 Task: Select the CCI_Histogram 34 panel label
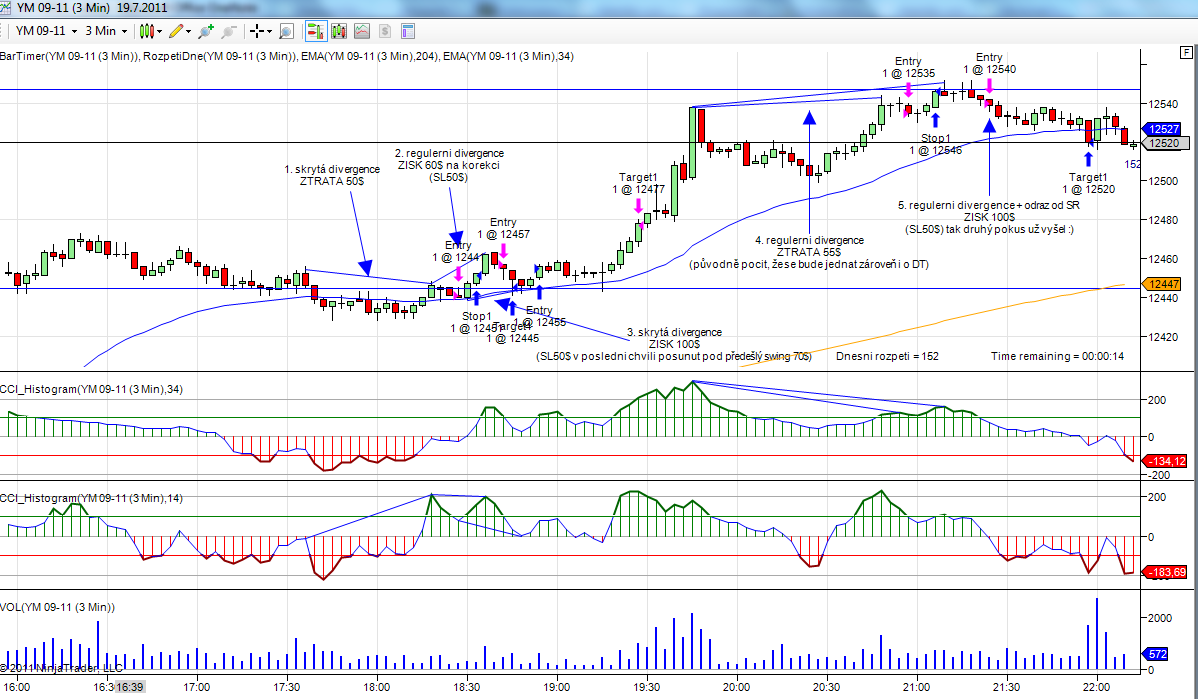91,389
